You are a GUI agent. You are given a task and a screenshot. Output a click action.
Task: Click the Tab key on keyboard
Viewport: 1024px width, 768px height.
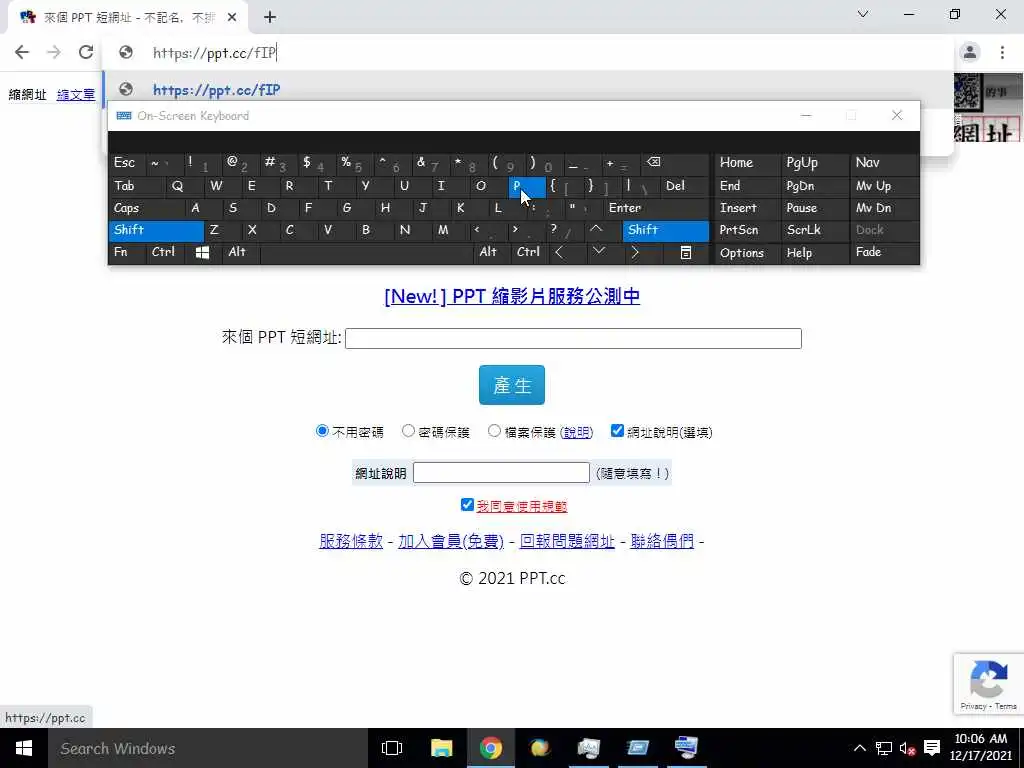[x=136, y=186]
